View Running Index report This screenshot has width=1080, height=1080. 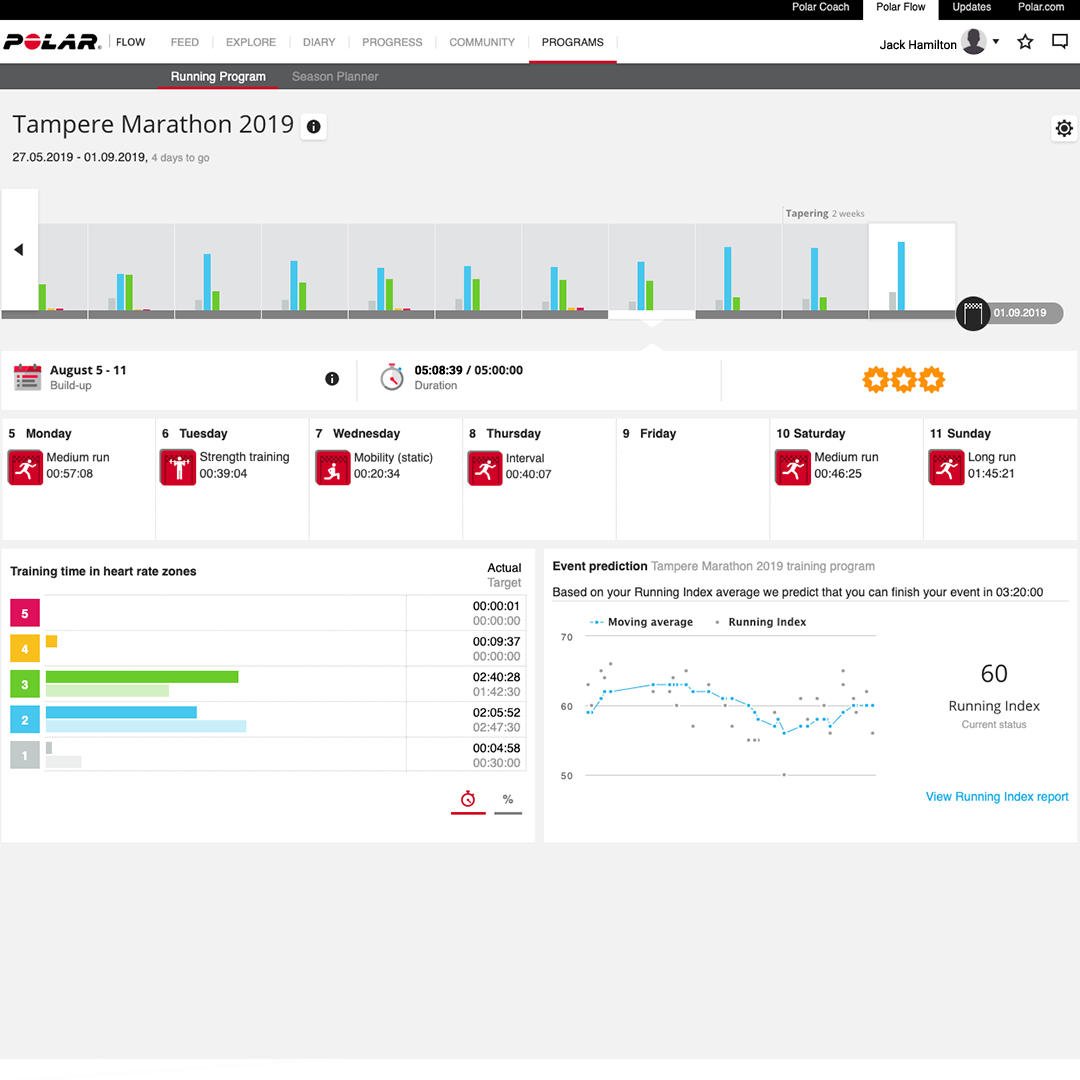point(997,797)
